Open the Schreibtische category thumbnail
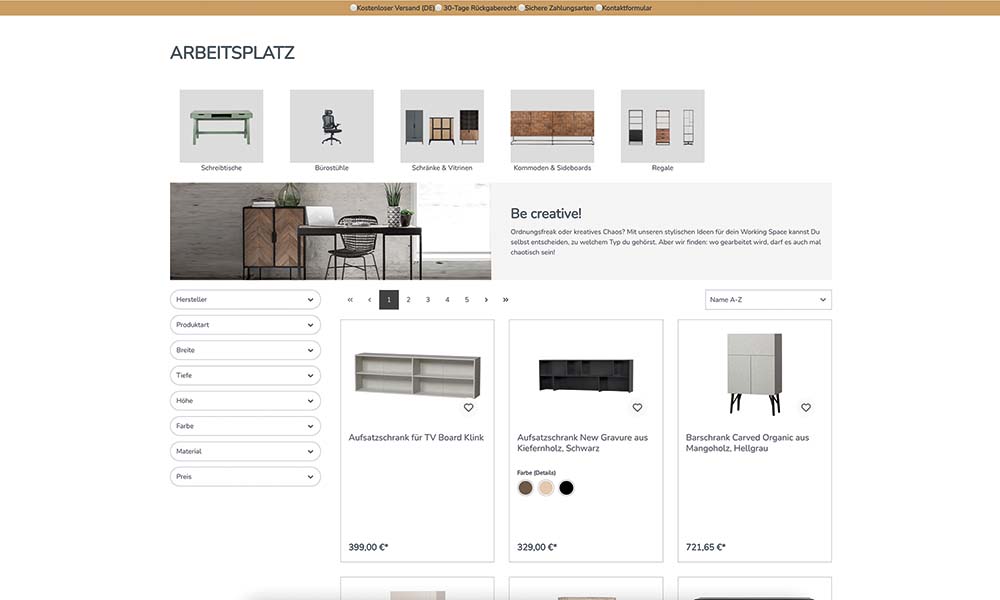 tap(221, 126)
